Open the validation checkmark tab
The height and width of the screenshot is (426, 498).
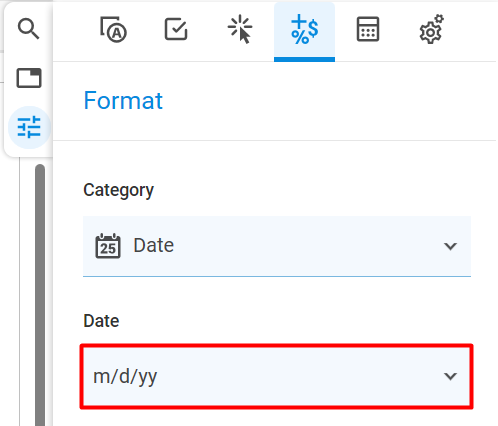[176, 29]
